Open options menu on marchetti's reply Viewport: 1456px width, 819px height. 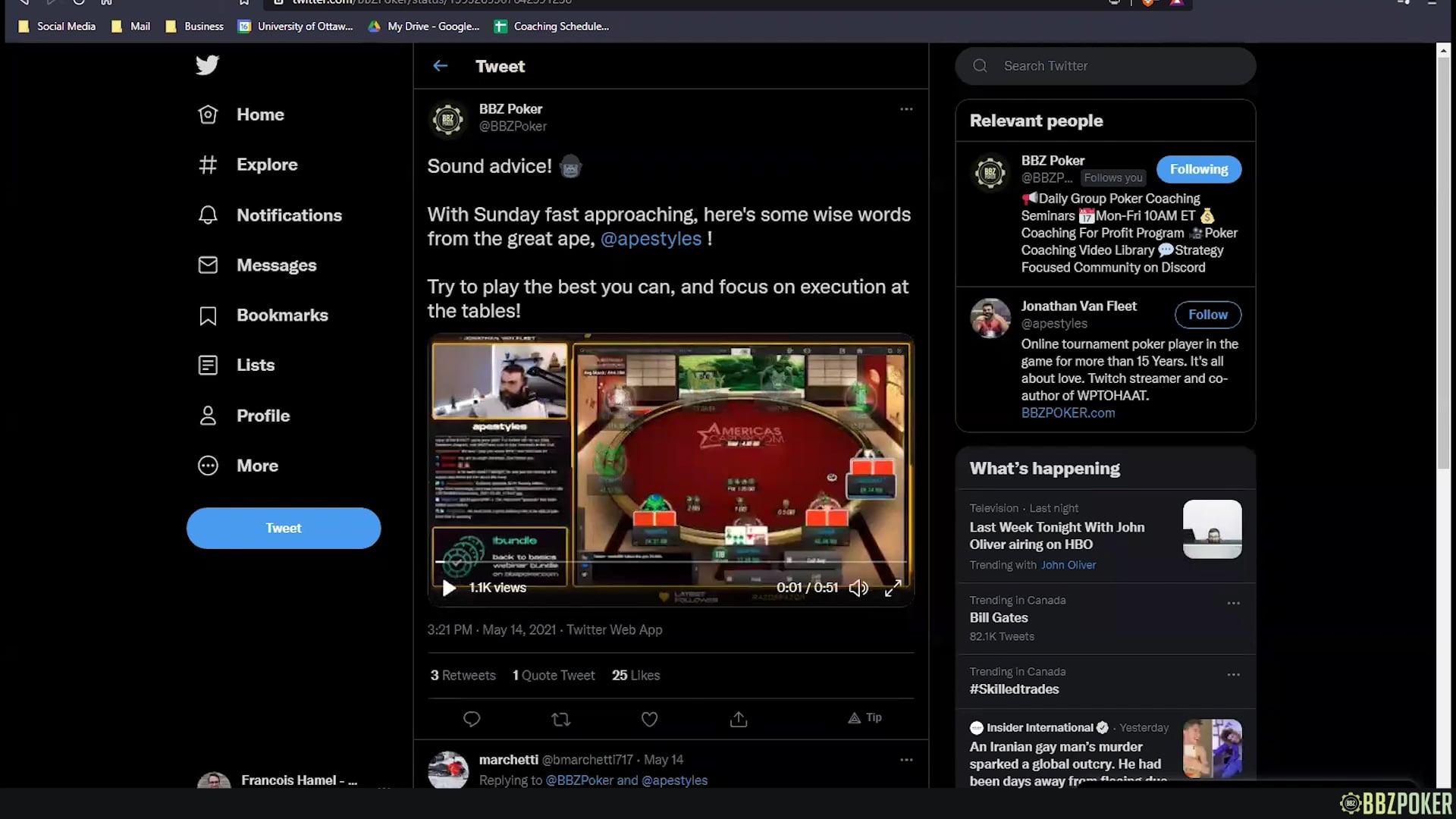click(x=906, y=760)
